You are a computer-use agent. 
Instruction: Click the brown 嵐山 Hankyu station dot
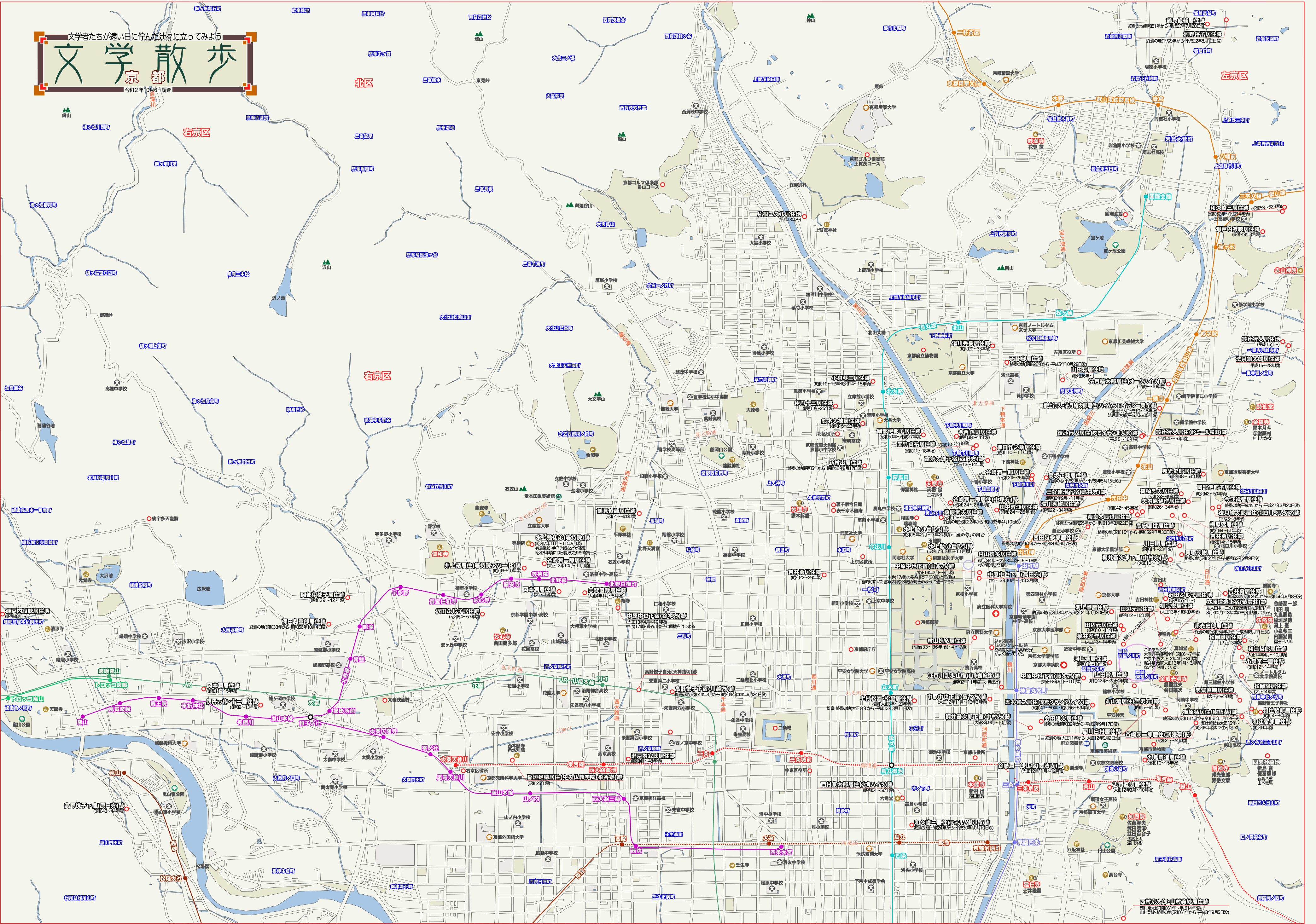pyautogui.click(x=124, y=773)
